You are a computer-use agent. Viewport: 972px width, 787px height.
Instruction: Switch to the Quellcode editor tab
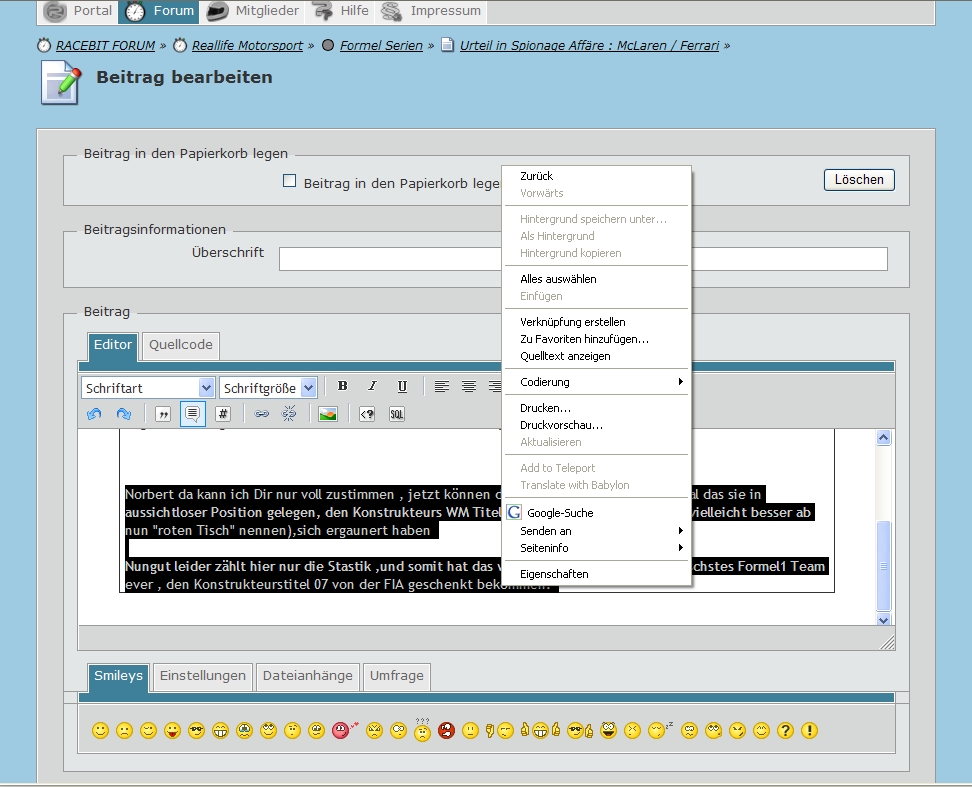coord(180,345)
